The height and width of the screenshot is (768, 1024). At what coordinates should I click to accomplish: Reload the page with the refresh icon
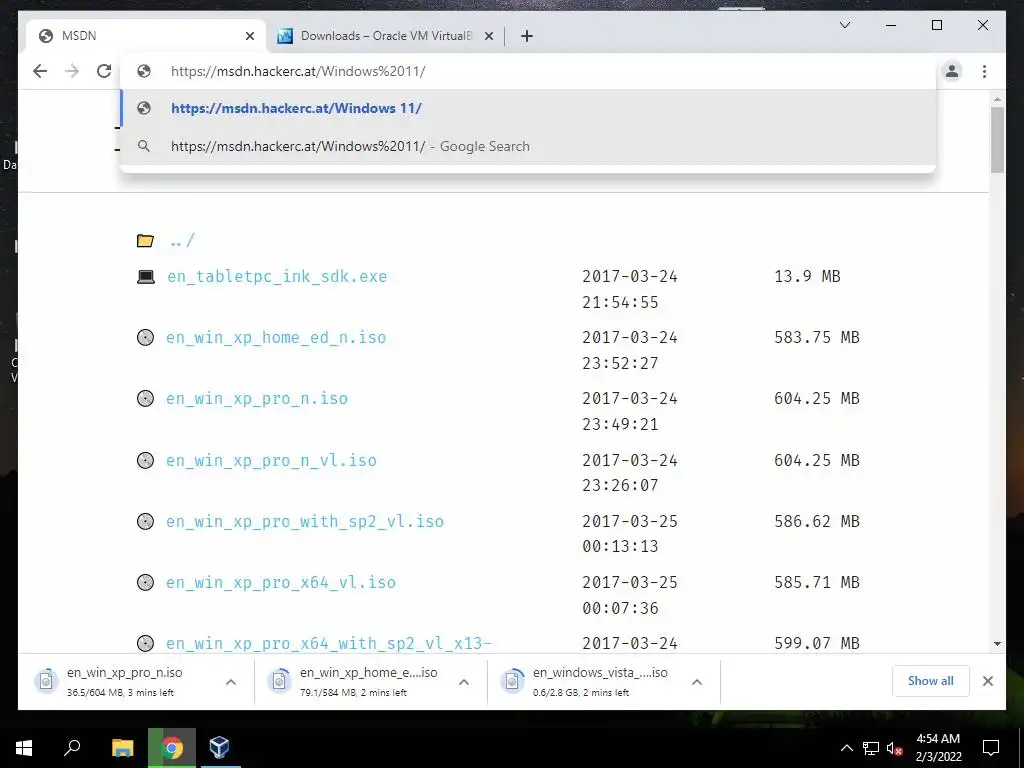click(104, 71)
